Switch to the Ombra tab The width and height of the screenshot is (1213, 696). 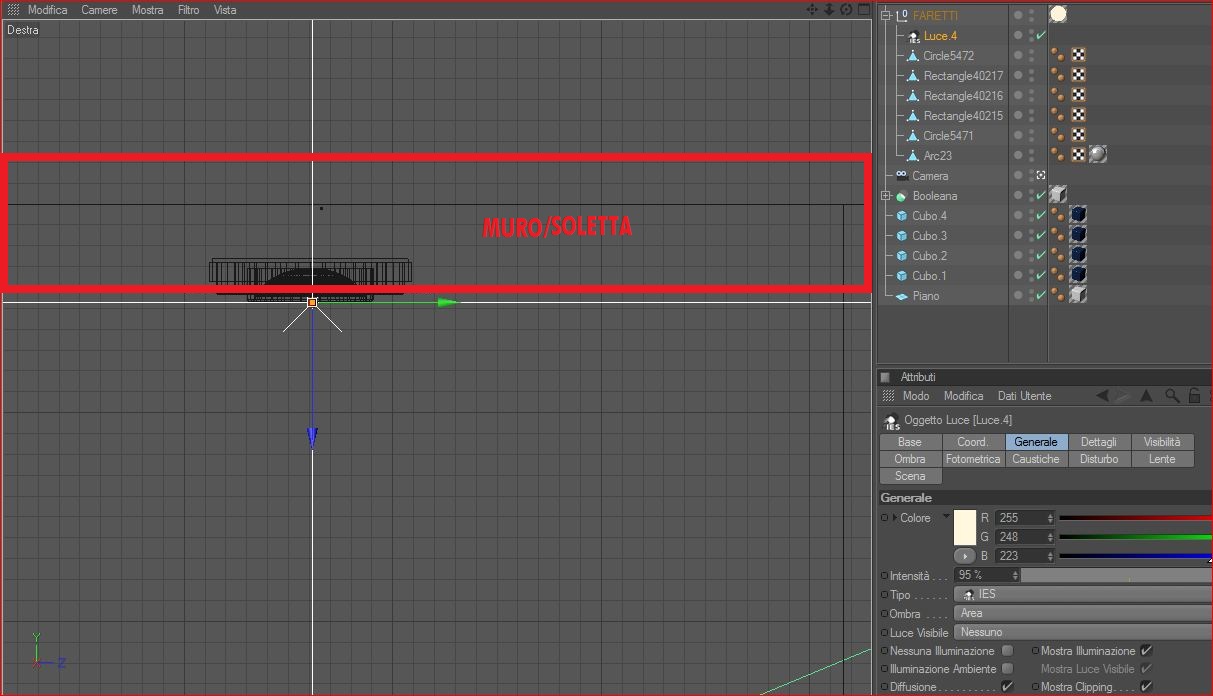pos(910,459)
